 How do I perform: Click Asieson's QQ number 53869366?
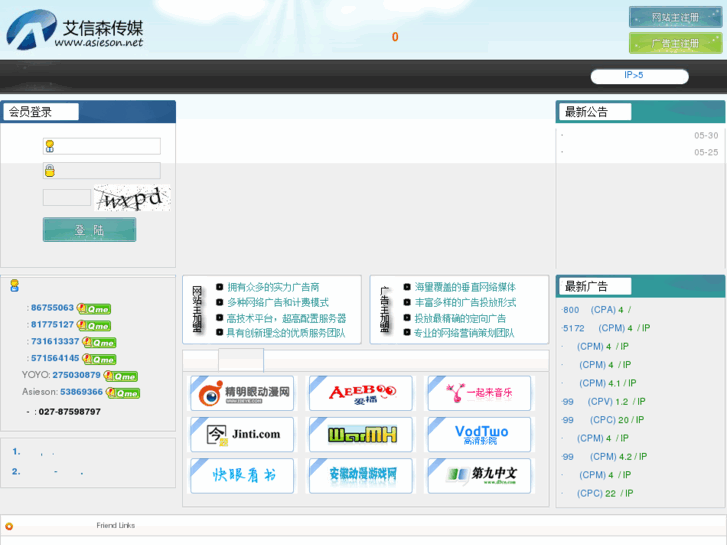coord(82,392)
